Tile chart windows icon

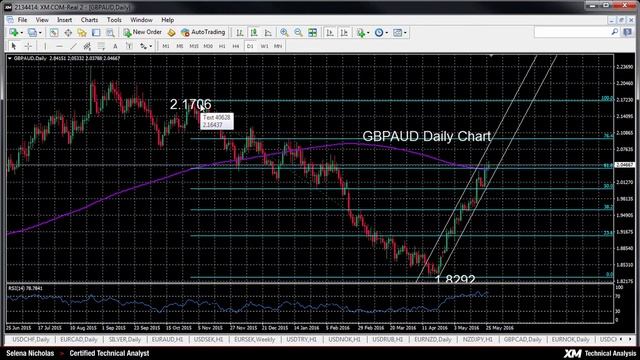pyautogui.click(x=312, y=32)
